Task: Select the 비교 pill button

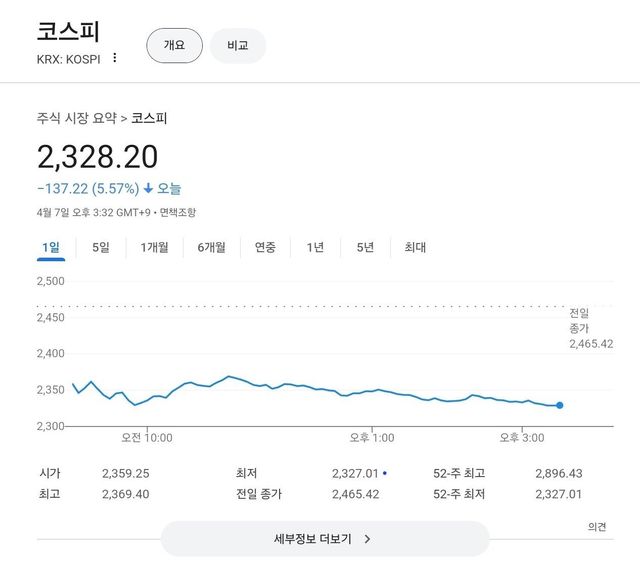Action: click(x=238, y=45)
